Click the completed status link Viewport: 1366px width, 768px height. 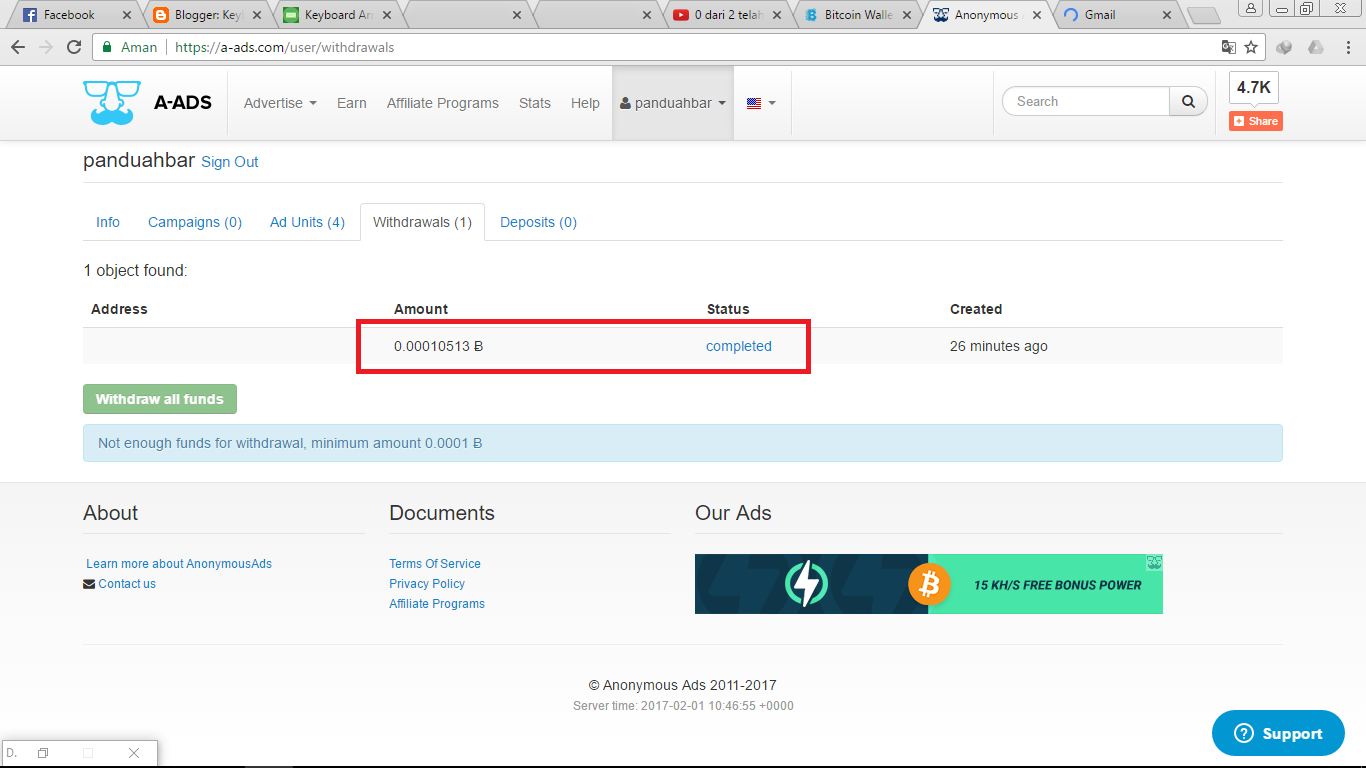[x=739, y=346]
